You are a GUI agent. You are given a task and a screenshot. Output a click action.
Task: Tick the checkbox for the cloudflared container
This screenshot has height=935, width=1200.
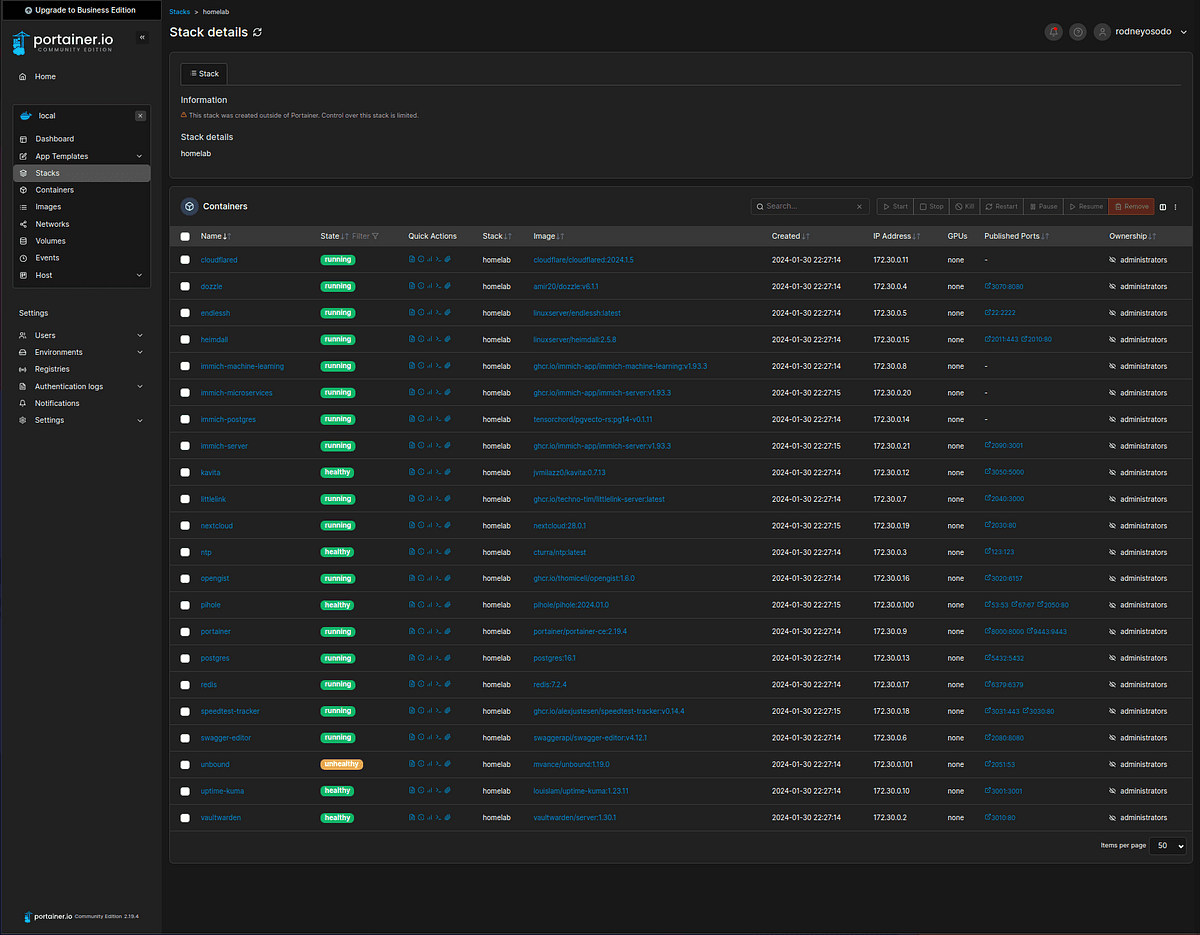185,260
